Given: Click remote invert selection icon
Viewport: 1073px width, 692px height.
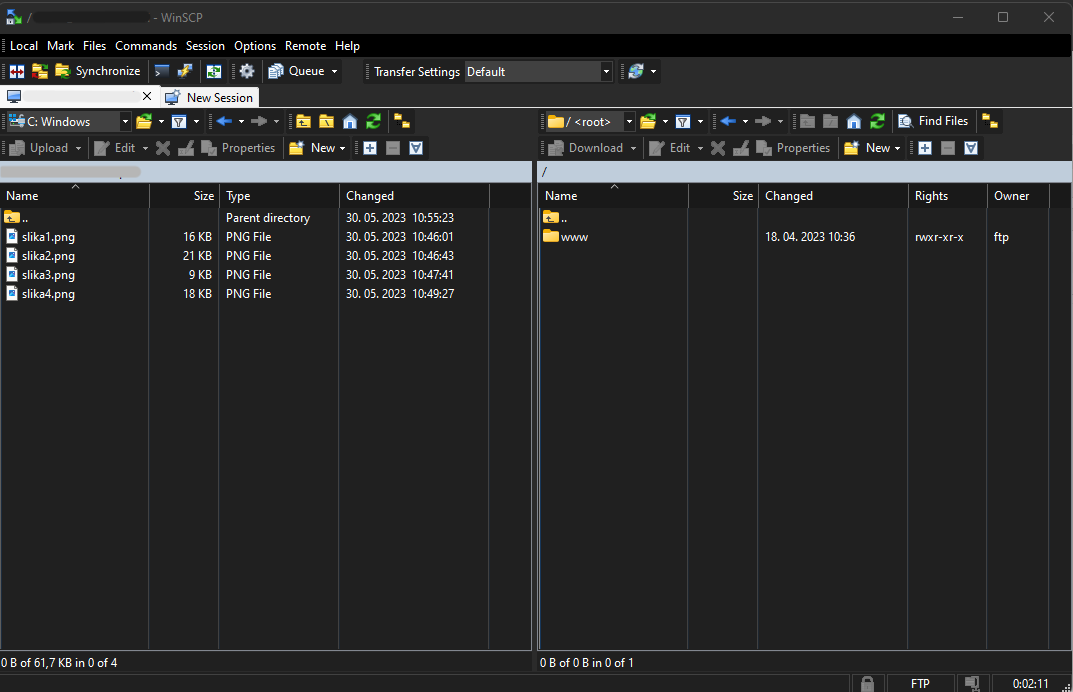Looking at the screenshot, I should click(x=971, y=148).
